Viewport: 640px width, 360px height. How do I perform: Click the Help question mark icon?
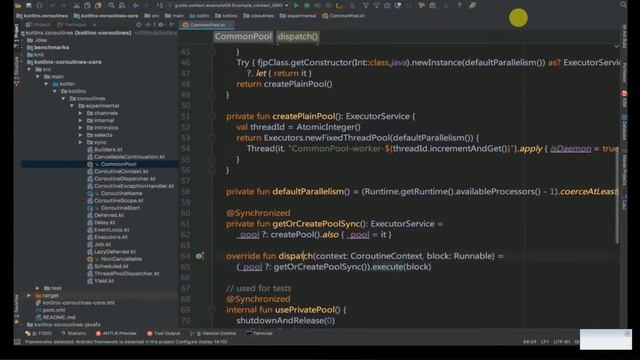460,5
